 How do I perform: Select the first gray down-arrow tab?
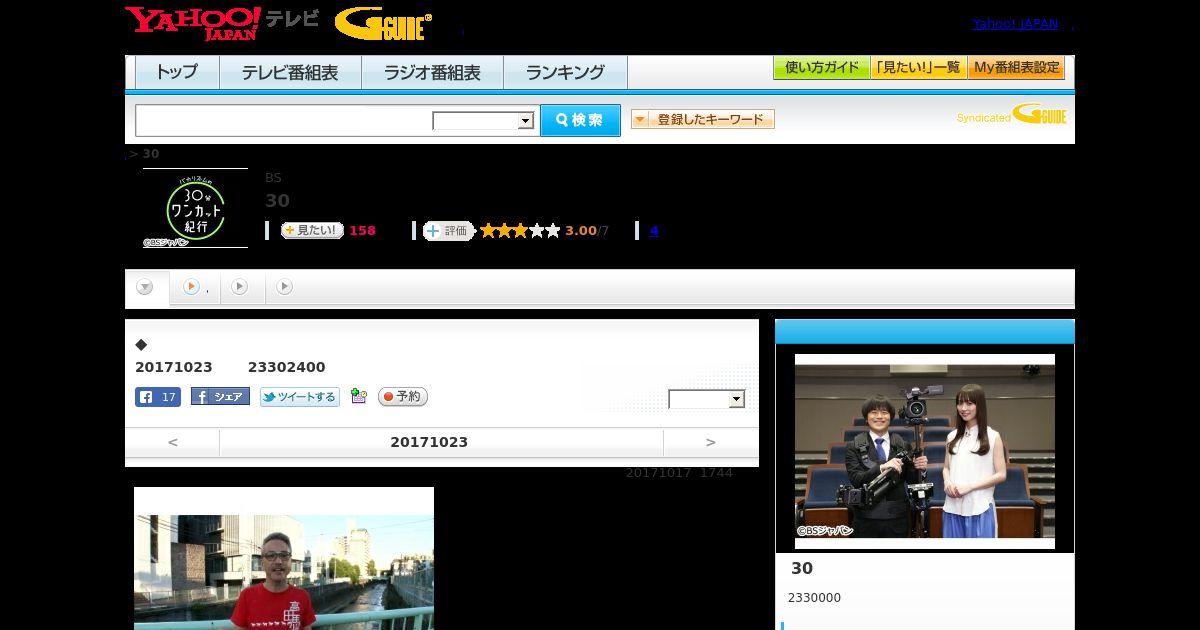pyautogui.click(x=145, y=288)
